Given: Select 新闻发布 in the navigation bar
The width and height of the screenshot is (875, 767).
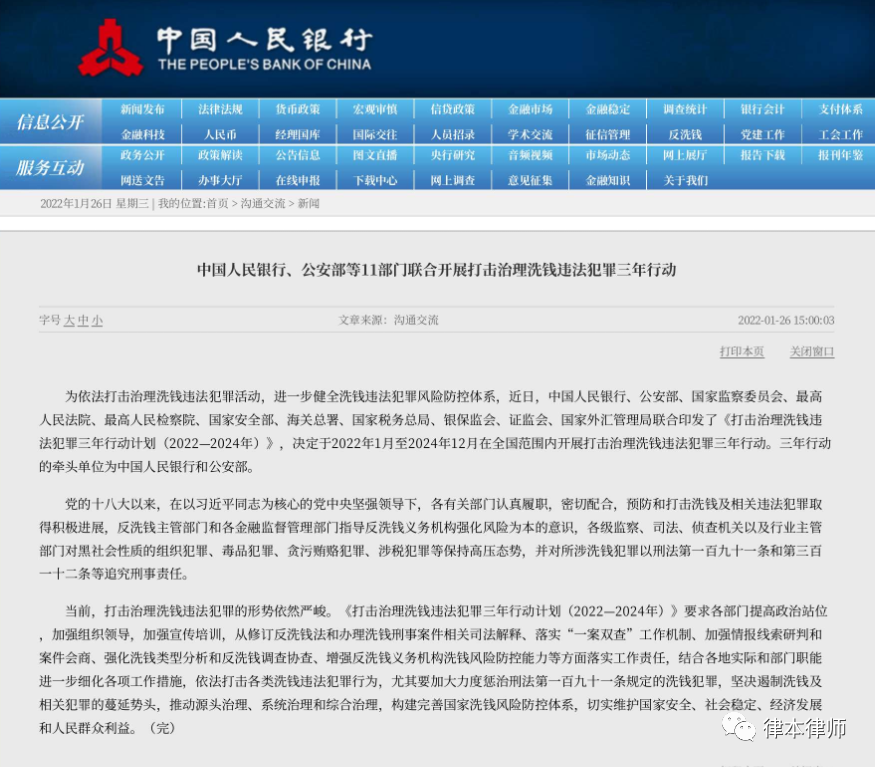Looking at the screenshot, I should (141, 109).
